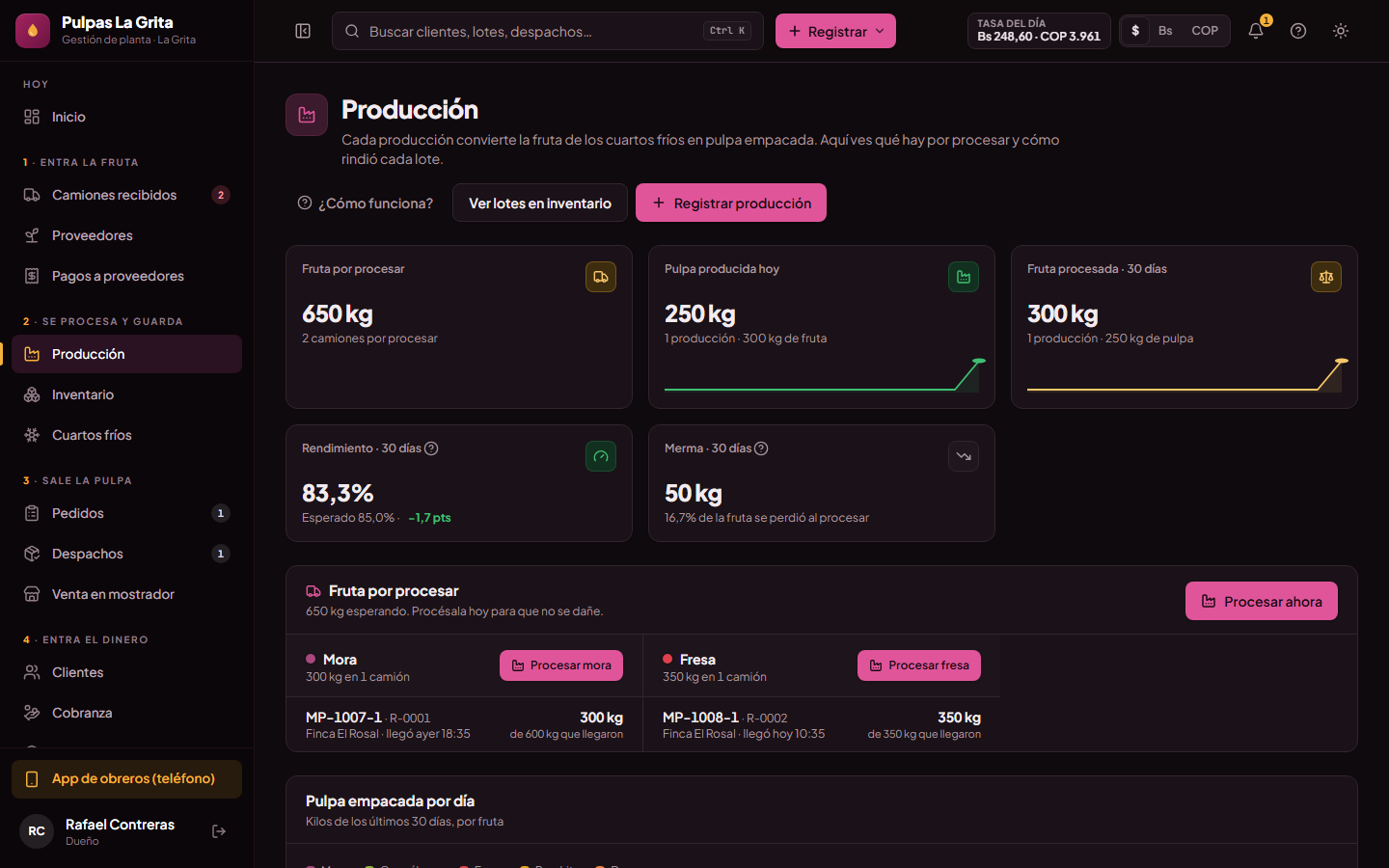Click the ¿Cómo funciona? help link
The height and width of the screenshot is (868, 1389).
click(x=366, y=203)
